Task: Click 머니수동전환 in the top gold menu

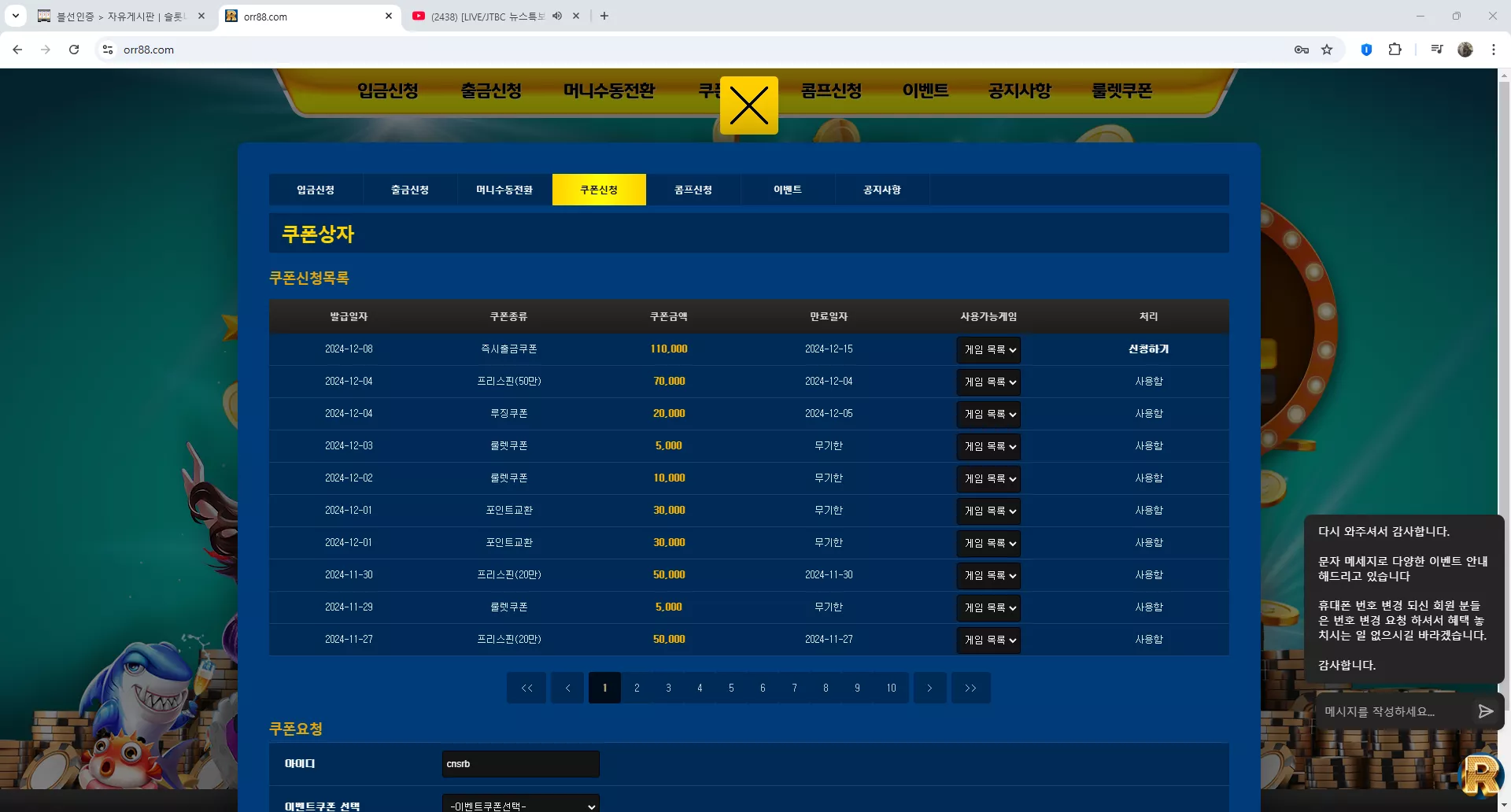Action: coord(610,91)
